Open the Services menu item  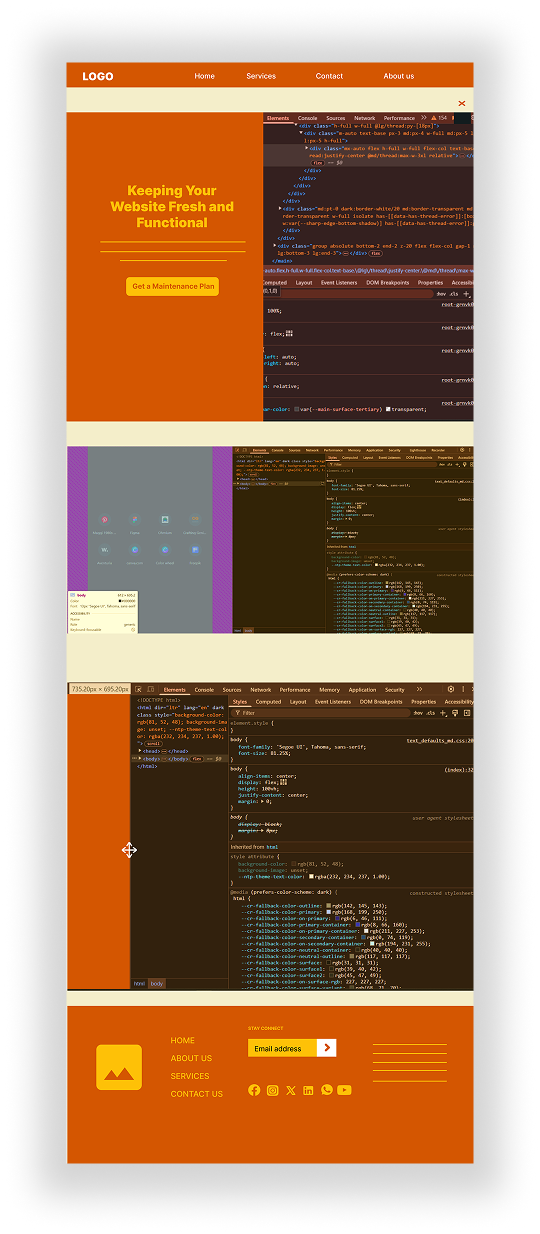[x=261, y=76]
